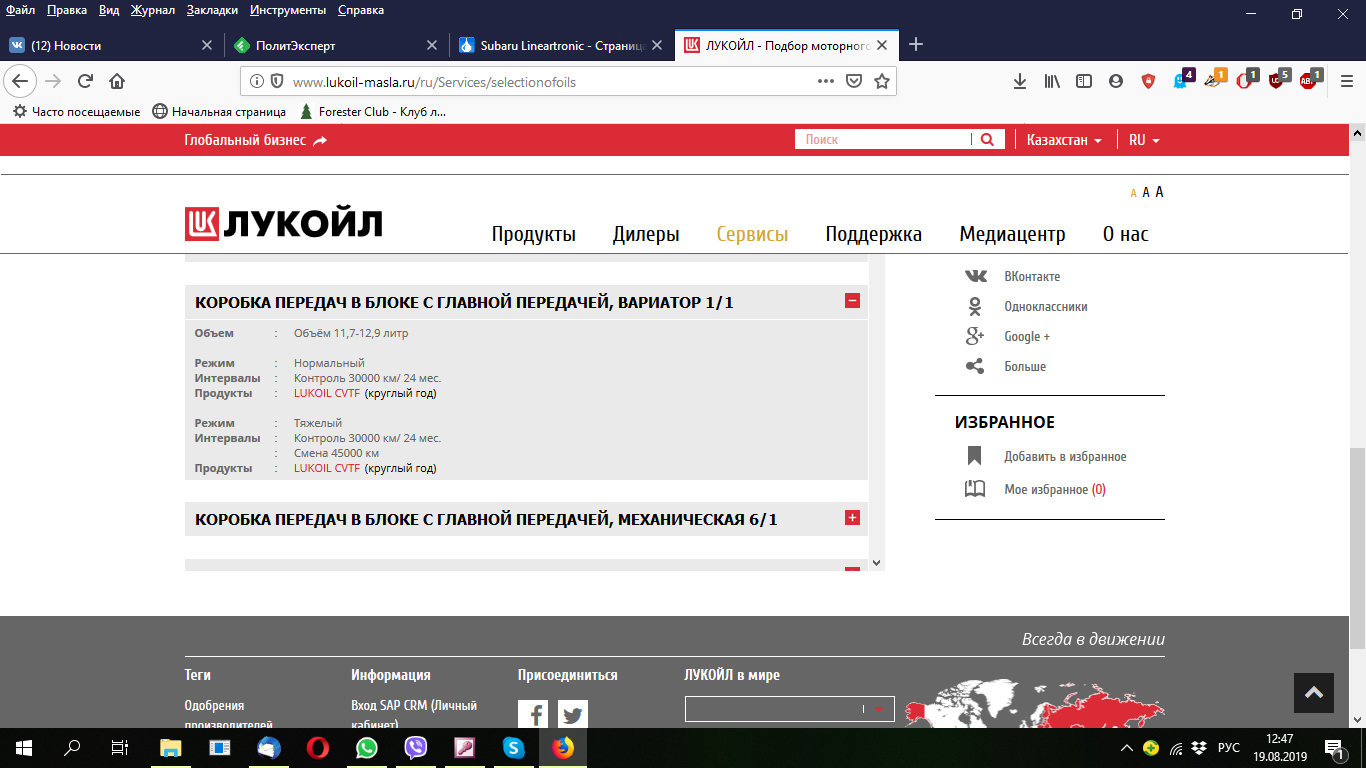Viewport: 1366px width, 768px height.
Task: Open the Windows notification center icon
Action: click(x=1333, y=748)
